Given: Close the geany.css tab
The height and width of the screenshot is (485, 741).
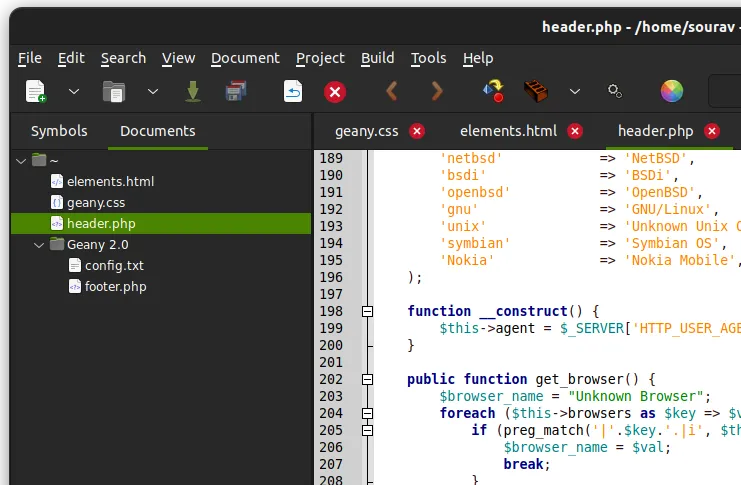Looking at the screenshot, I should [x=417, y=131].
